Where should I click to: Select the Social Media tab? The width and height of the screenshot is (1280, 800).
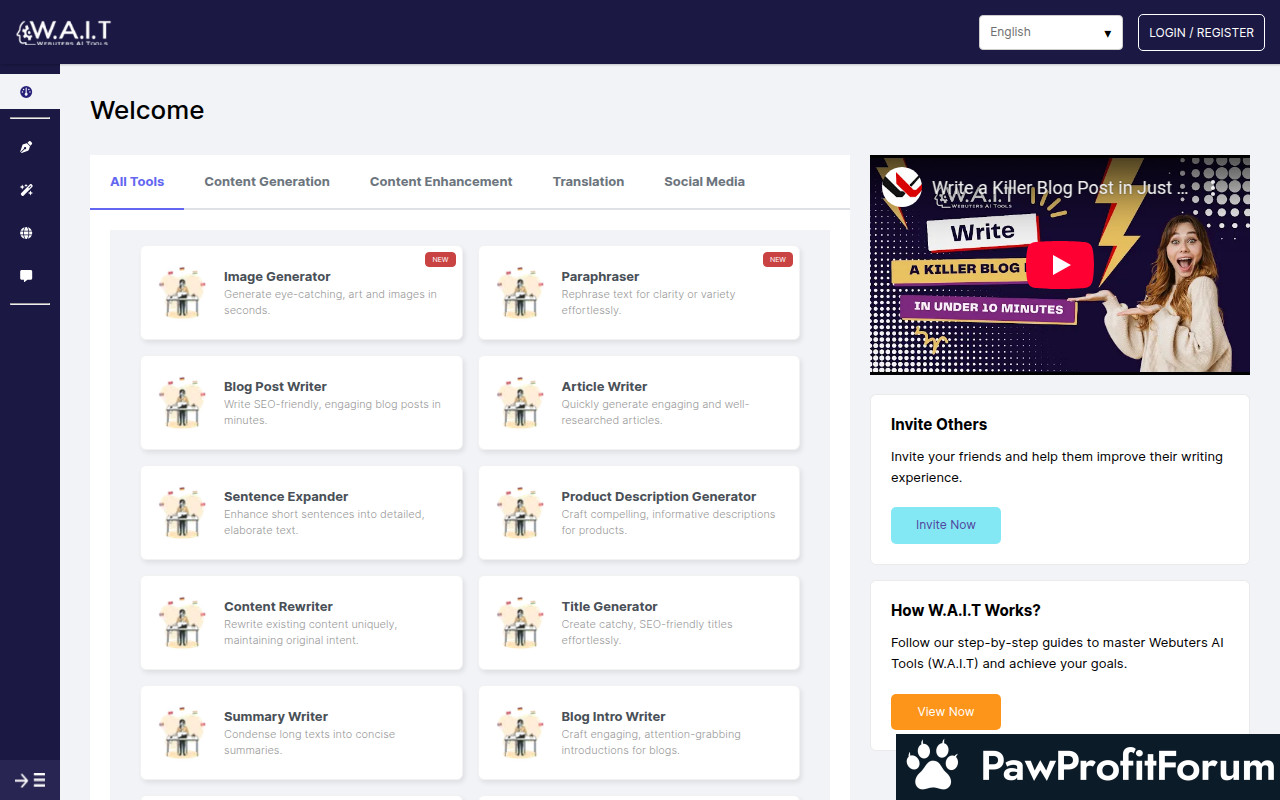[704, 182]
